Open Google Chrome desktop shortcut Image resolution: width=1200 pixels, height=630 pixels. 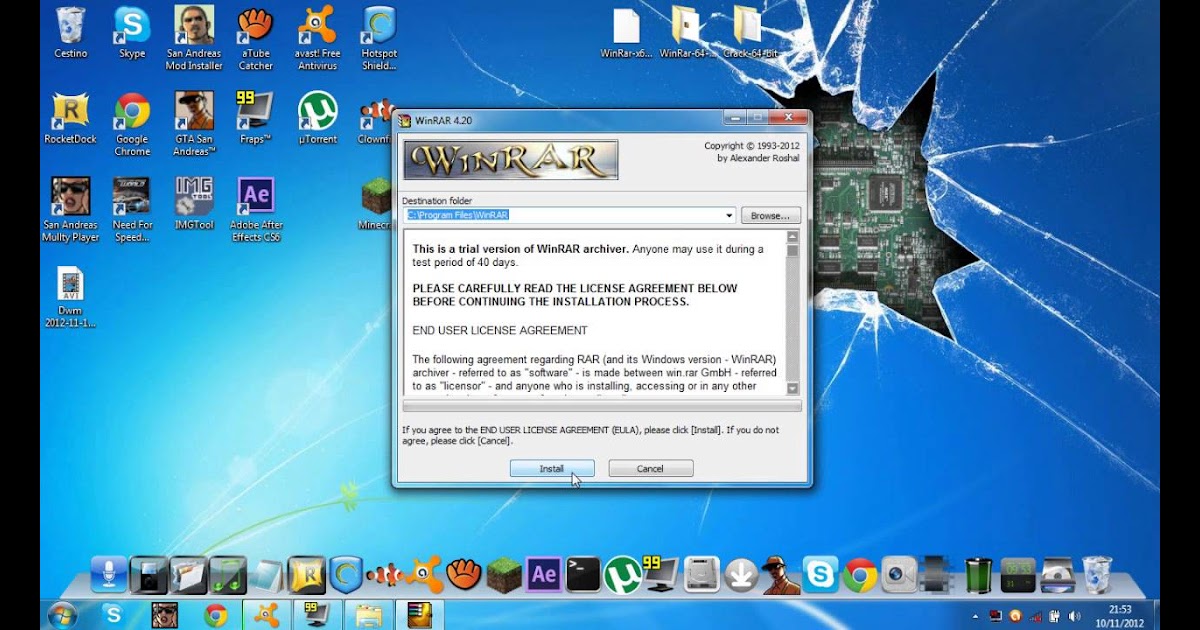(x=132, y=124)
